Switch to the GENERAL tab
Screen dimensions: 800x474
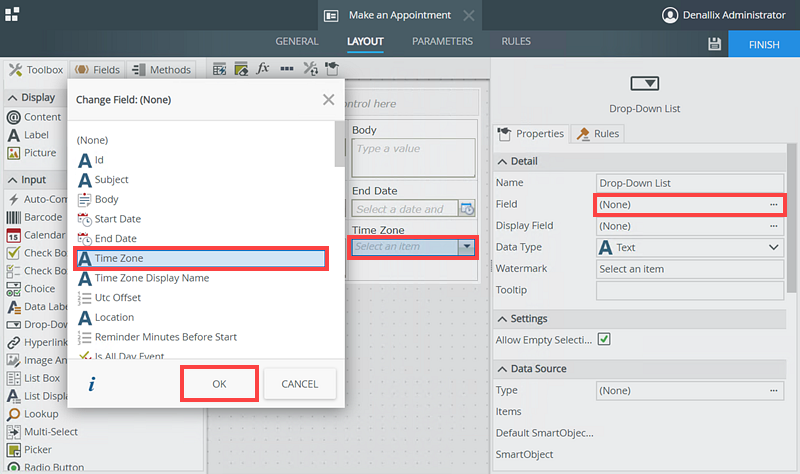pyautogui.click(x=297, y=41)
